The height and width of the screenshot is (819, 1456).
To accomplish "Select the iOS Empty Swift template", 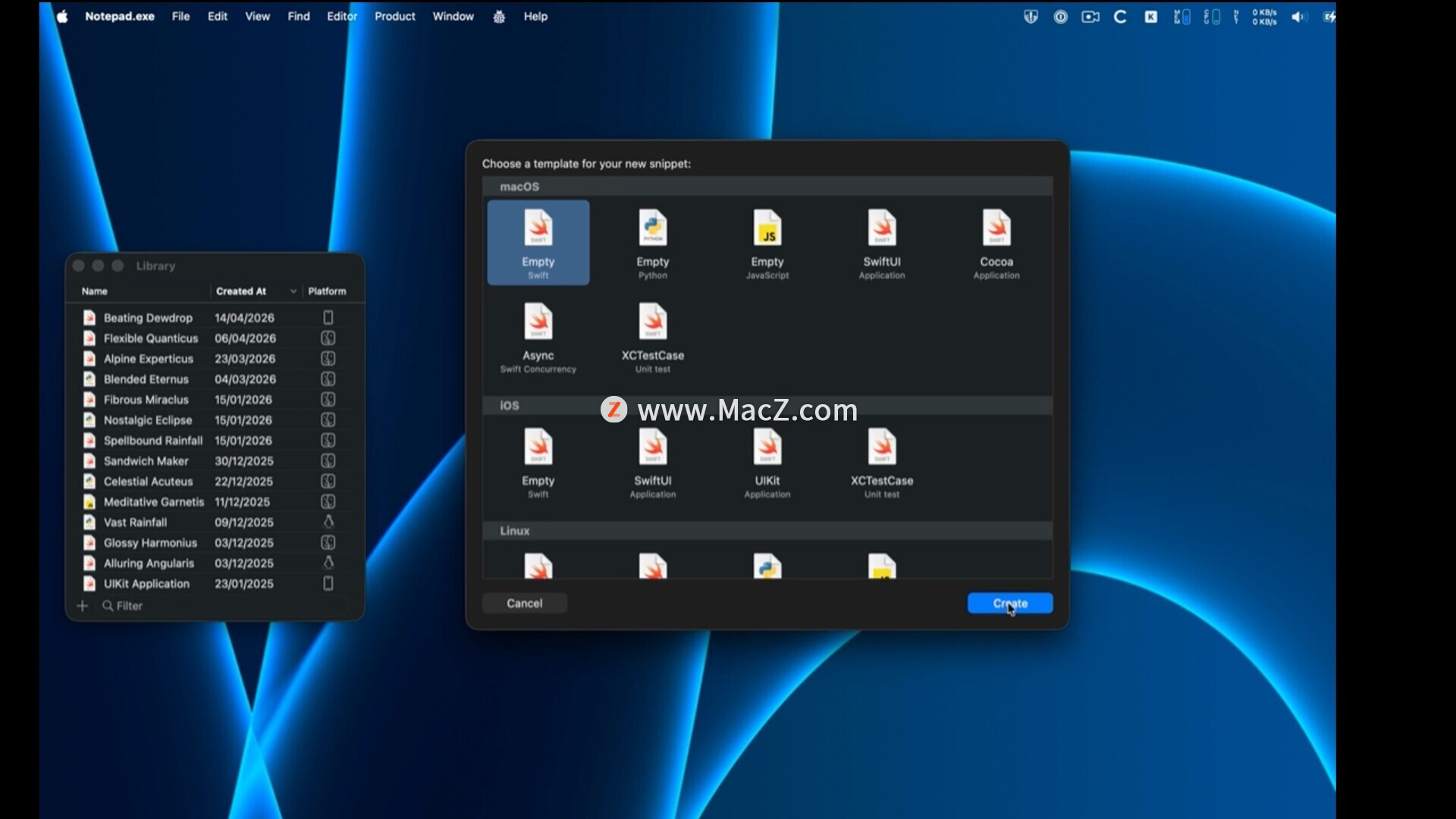I will coord(538,462).
